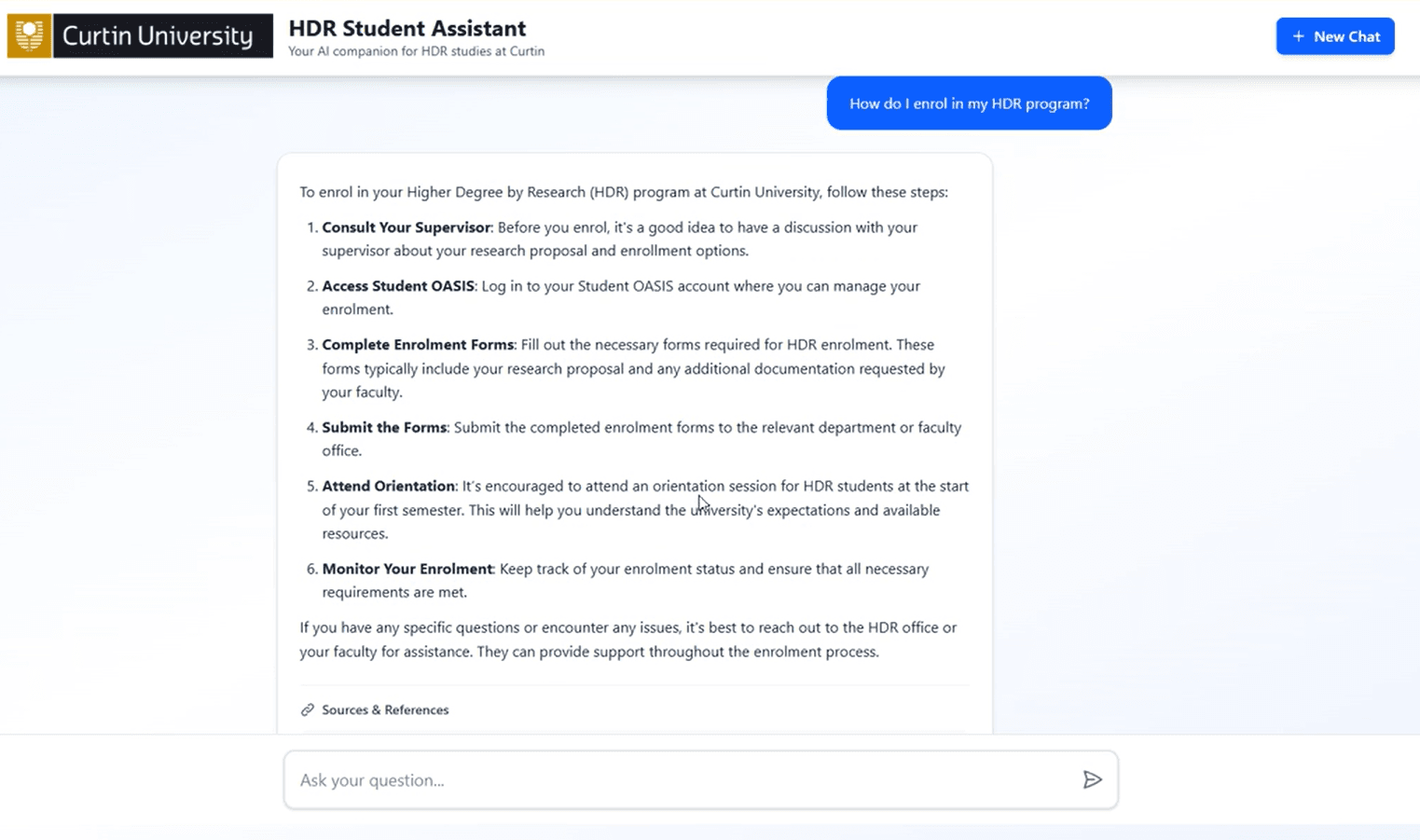The image size is (1420, 840).
Task: Select the Curtin University logo banner
Action: (140, 35)
